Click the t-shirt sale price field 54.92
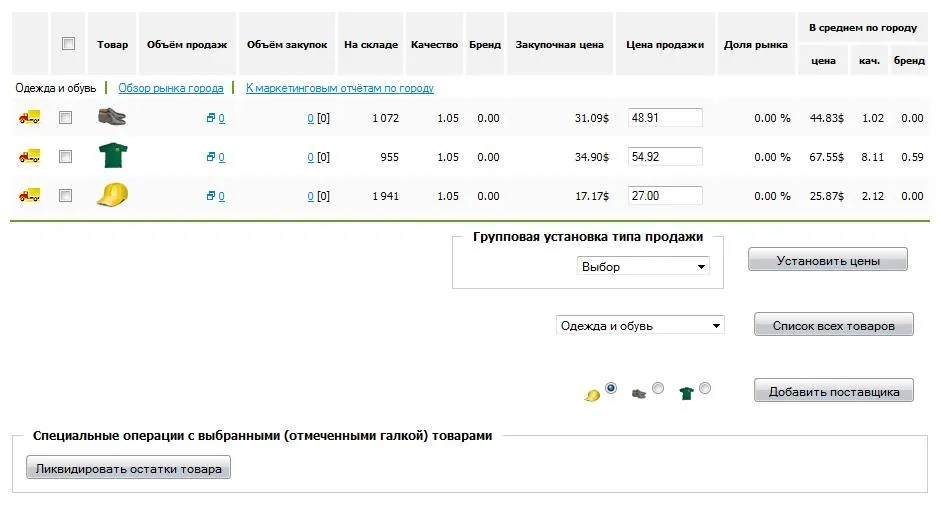 tap(665, 157)
